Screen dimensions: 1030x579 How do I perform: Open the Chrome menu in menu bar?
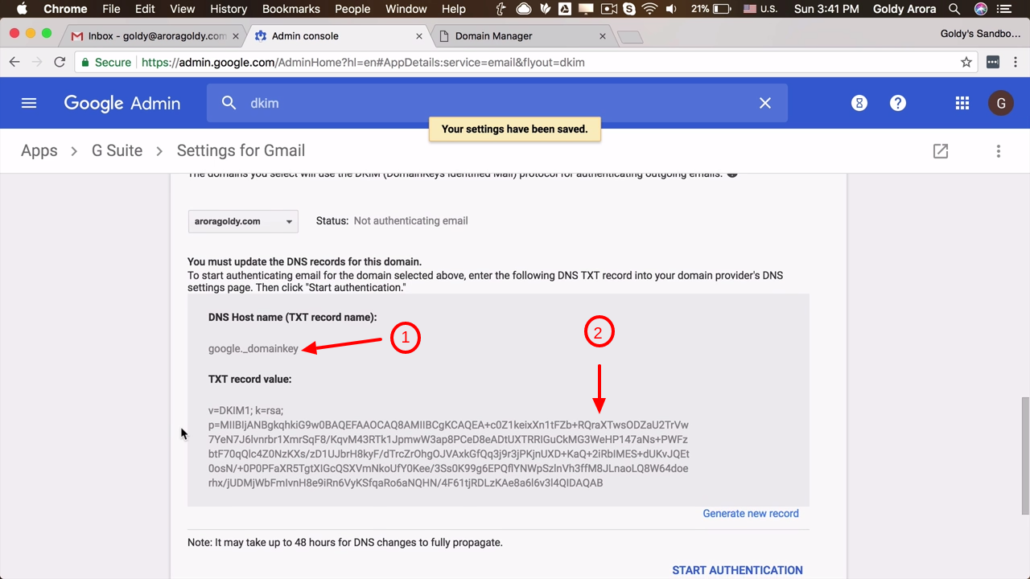point(65,9)
